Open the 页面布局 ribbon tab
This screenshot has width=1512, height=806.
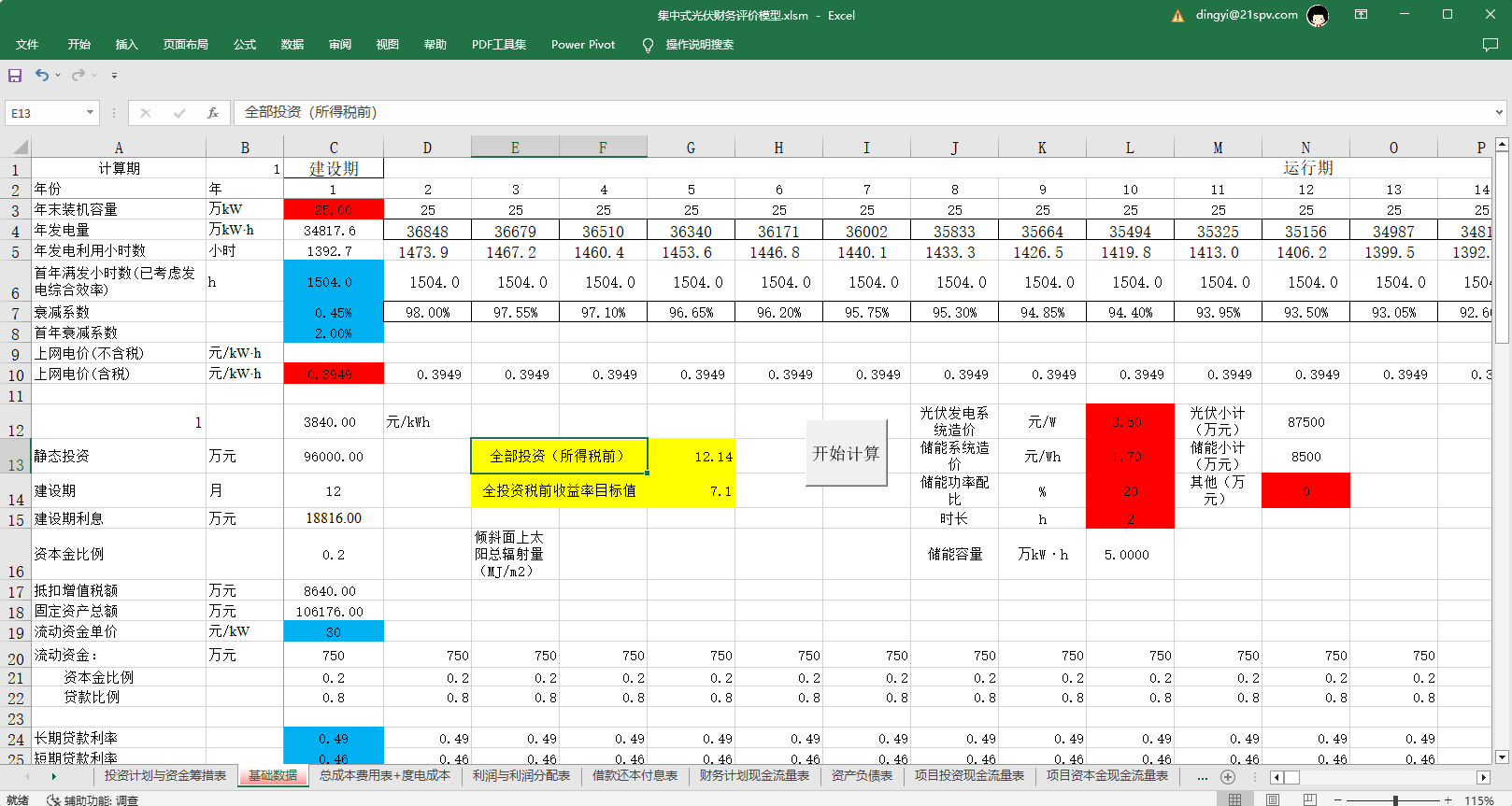tap(186, 45)
